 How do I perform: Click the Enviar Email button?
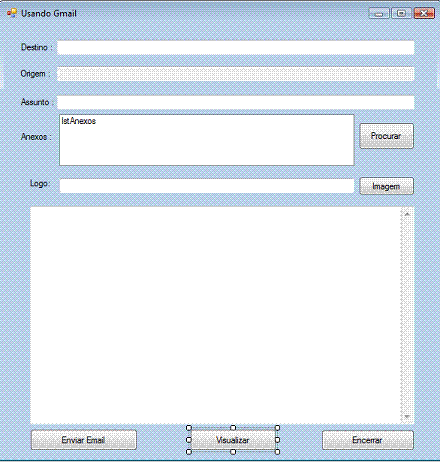84,440
